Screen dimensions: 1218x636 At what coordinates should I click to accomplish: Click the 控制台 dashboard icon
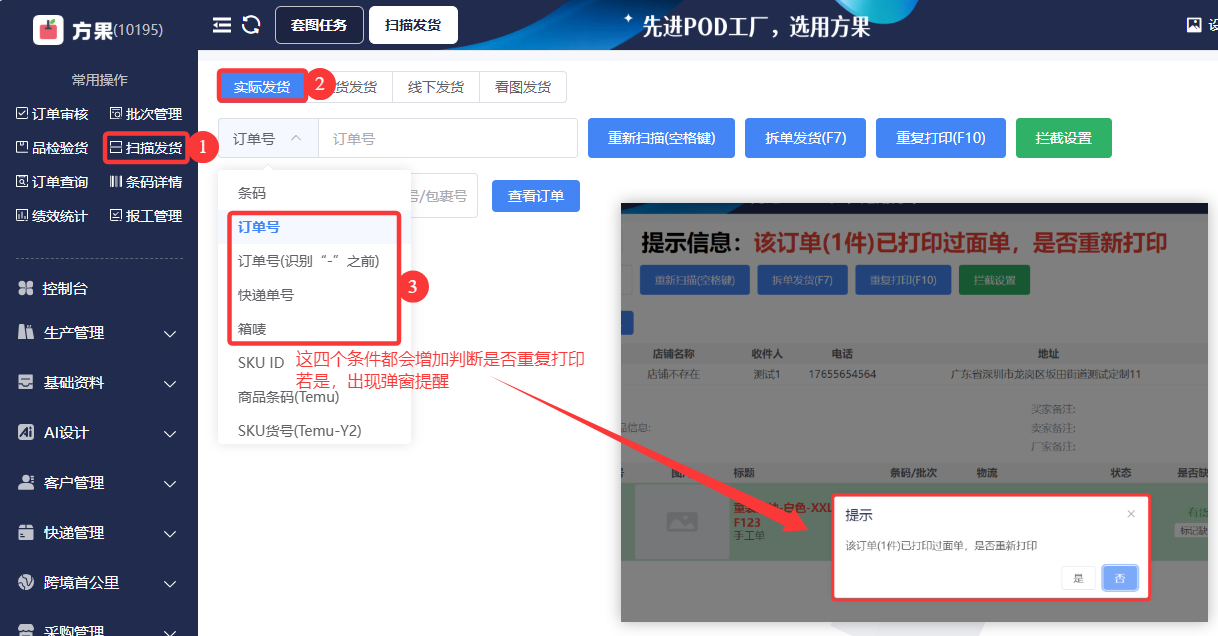pyautogui.click(x=26, y=288)
